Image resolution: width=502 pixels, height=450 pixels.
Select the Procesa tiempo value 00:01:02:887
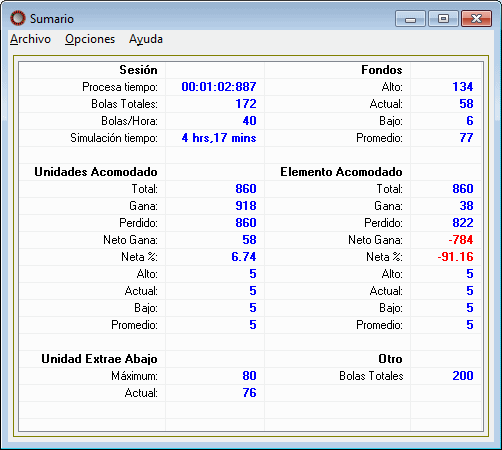(219, 87)
